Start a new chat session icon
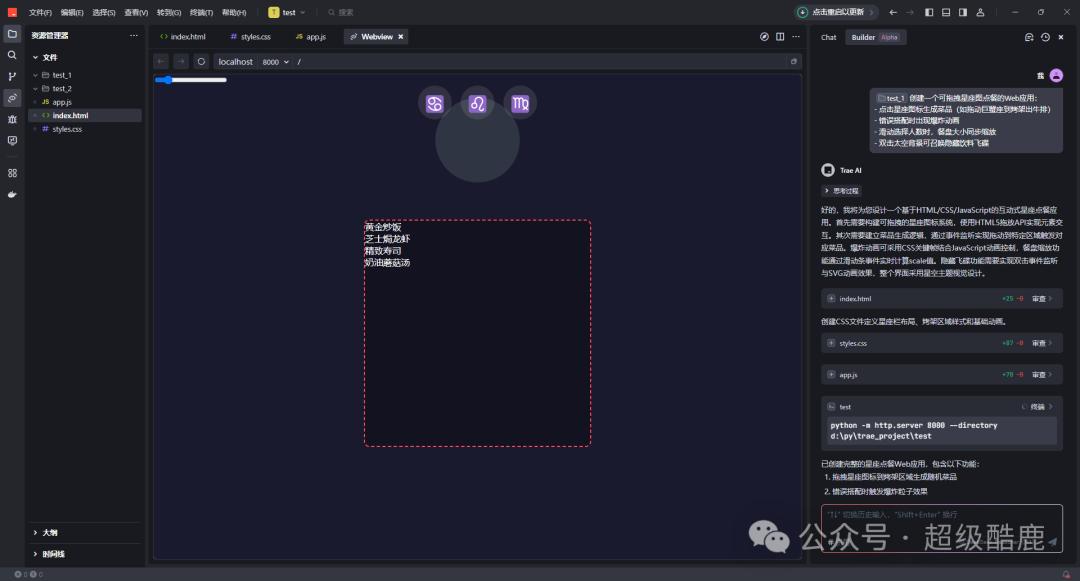1080x581 pixels. 1029,37
